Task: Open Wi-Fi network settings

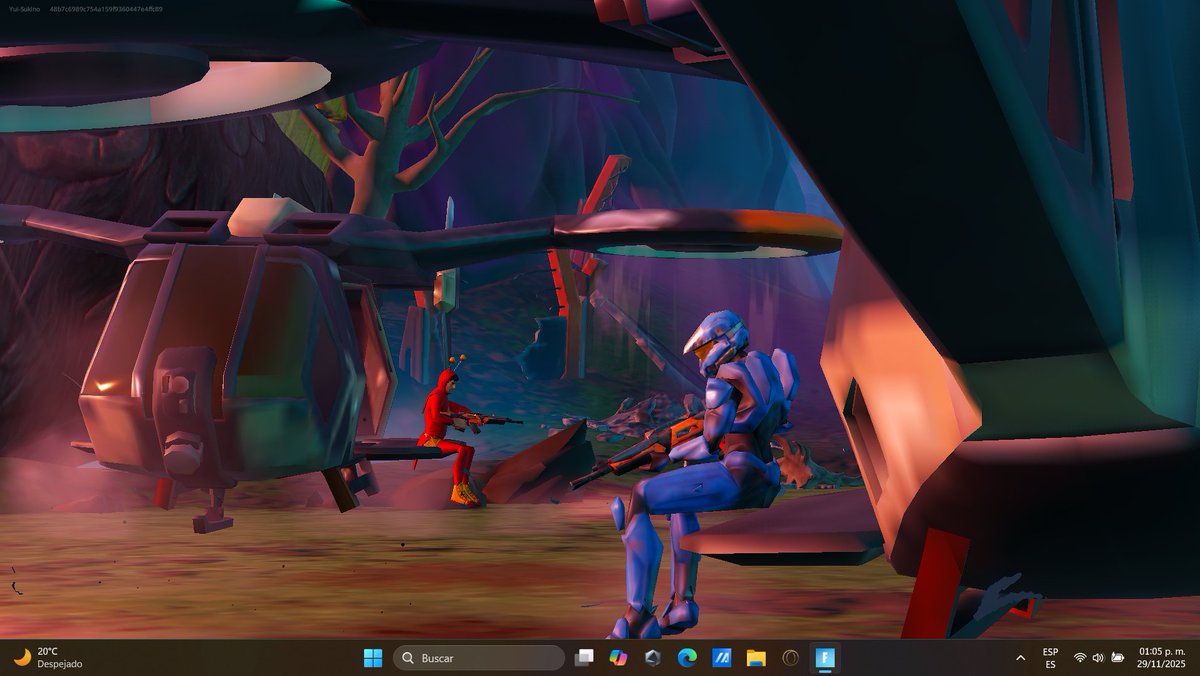Action: tap(1080, 658)
